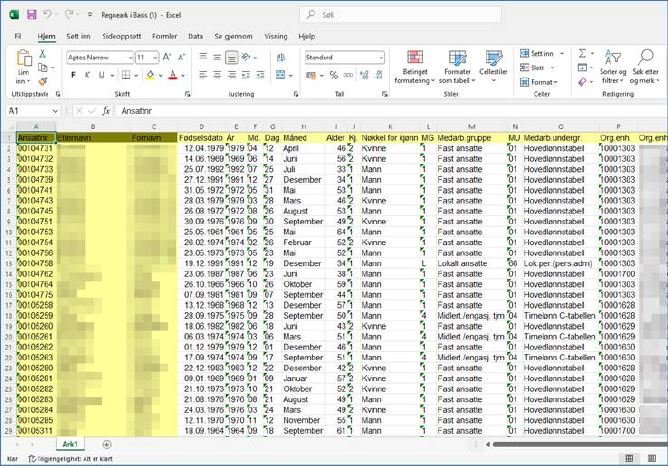Toggle middle vertical alignment
Viewport: 668px width, 466px height.
(217, 57)
